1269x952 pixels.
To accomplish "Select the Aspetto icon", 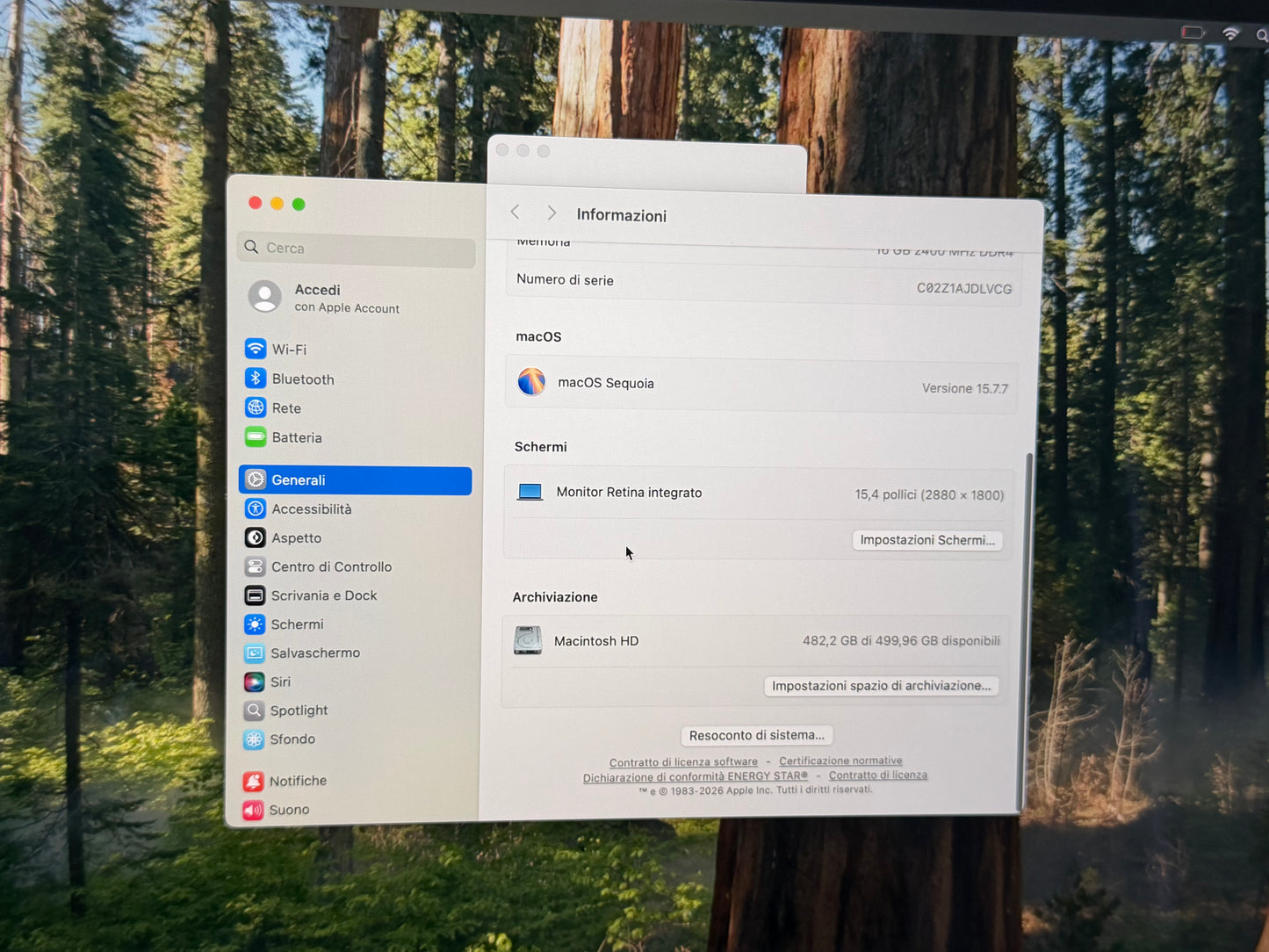I will pos(255,537).
